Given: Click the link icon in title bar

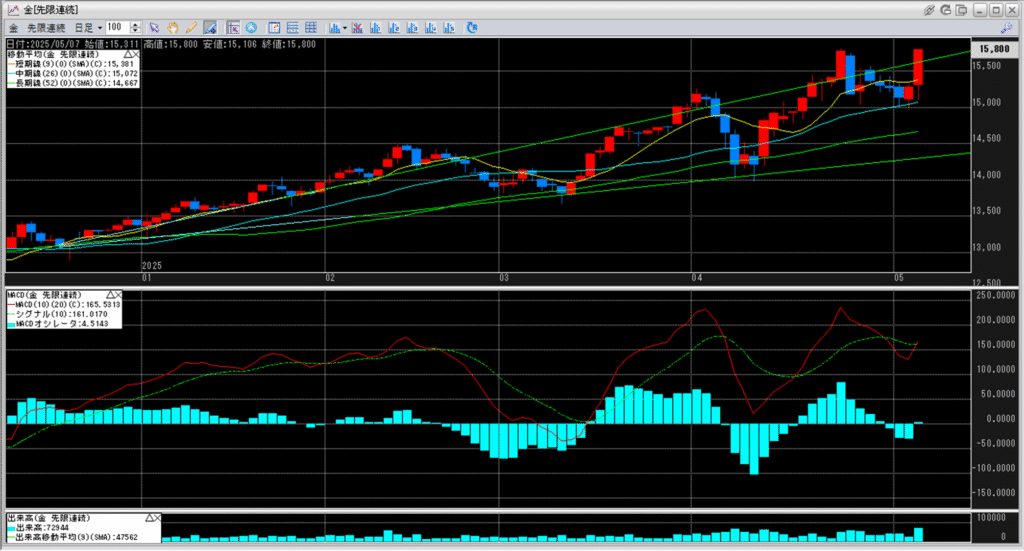Looking at the screenshot, I should 929,9.
